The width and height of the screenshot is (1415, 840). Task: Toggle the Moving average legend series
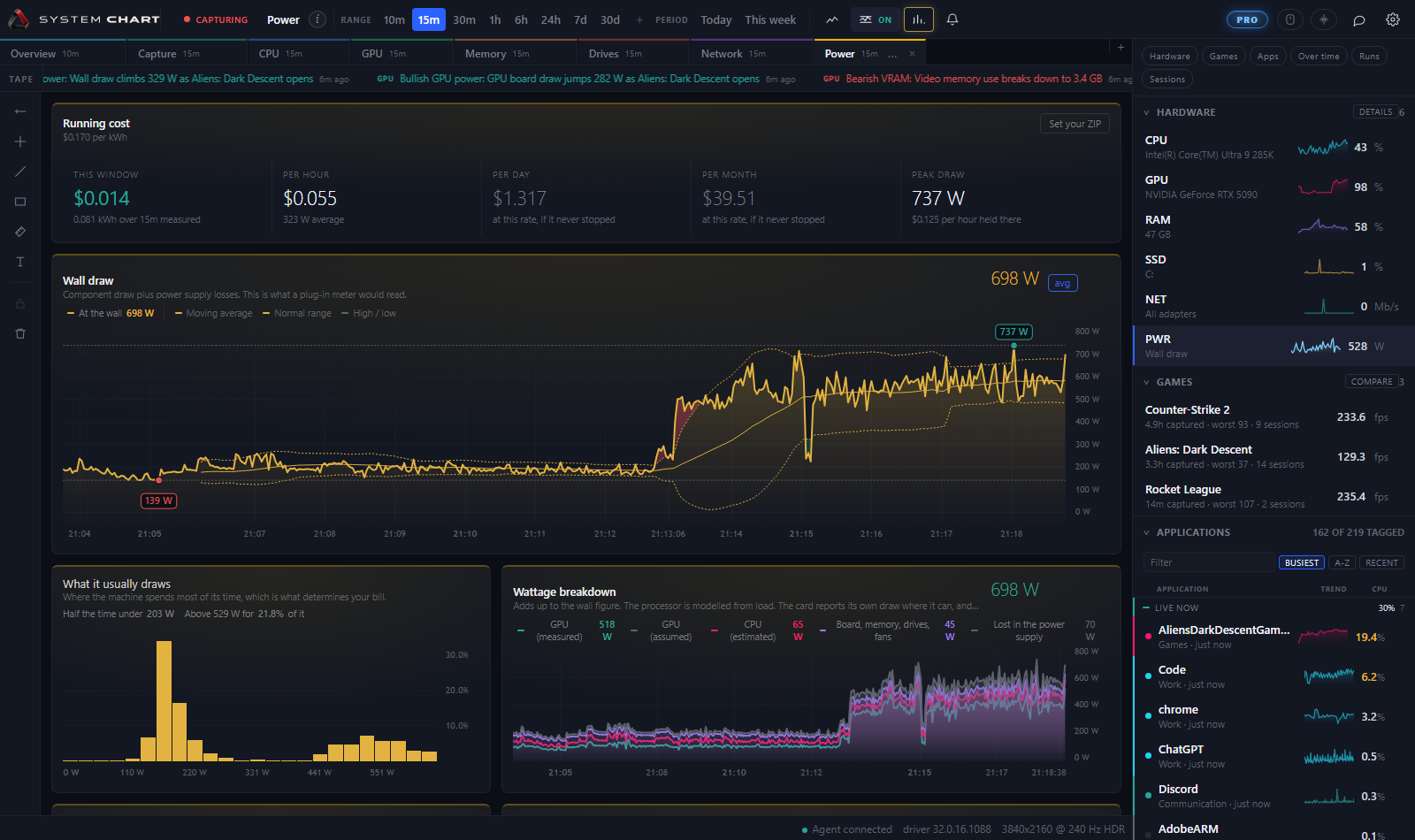213,313
